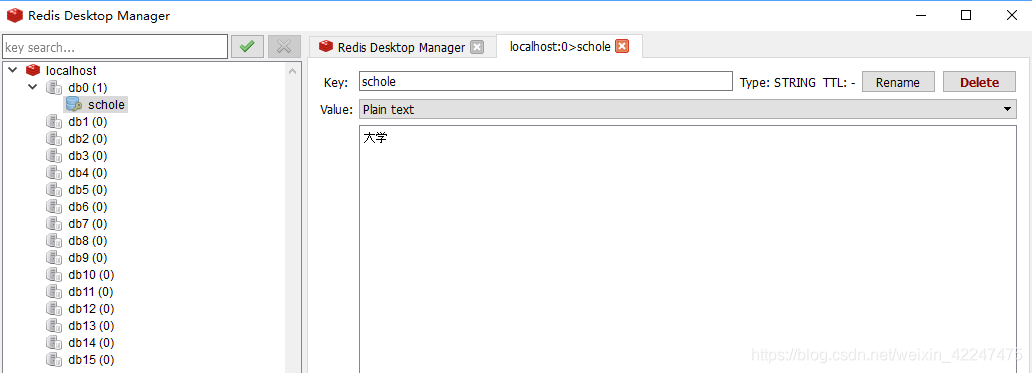Click the gray X clear search icon
The height and width of the screenshot is (373, 1032).
click(284, 47)
